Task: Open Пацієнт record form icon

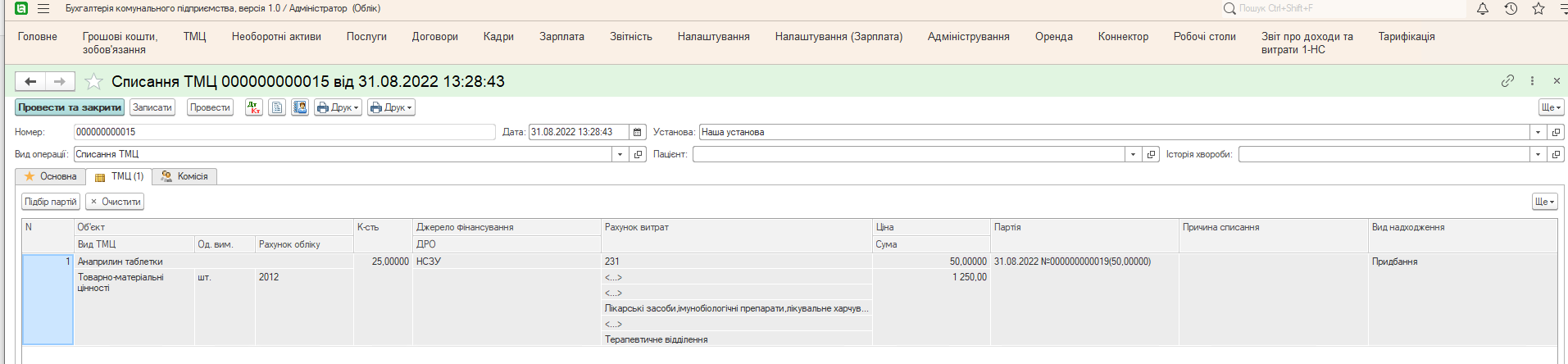Action: (x=1151, y=154)
